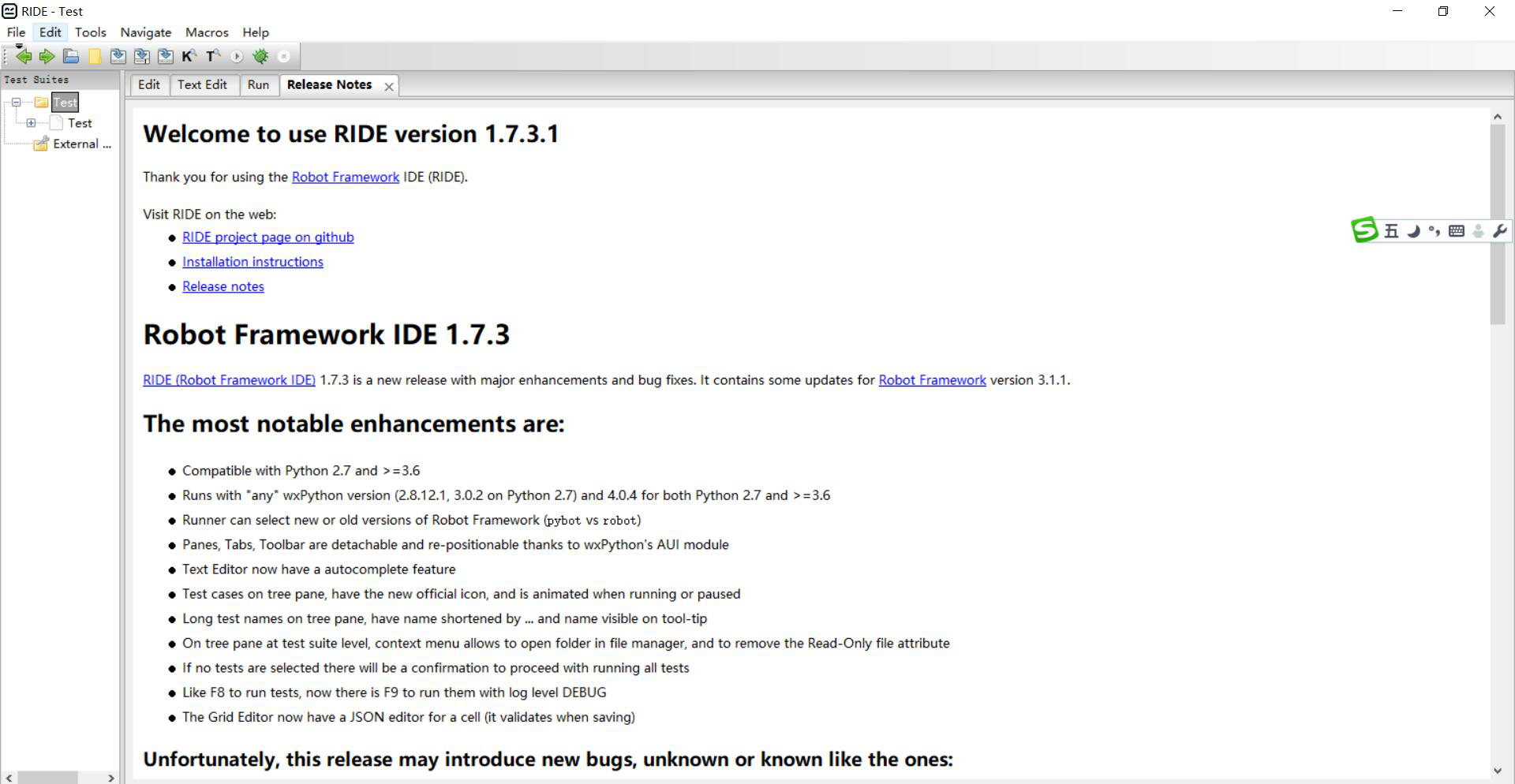Viewport: 1515px width, 784px height.
Task: Click the 'Compatible with Python 2.7 and >=3.6' line
Action: pos(301,471)
